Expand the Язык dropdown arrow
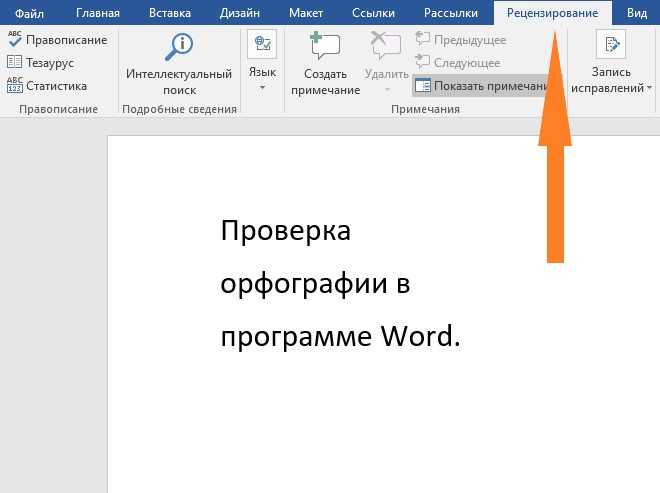Image resolution: width=660 pixels, height=493 pixels. [262, 88]
